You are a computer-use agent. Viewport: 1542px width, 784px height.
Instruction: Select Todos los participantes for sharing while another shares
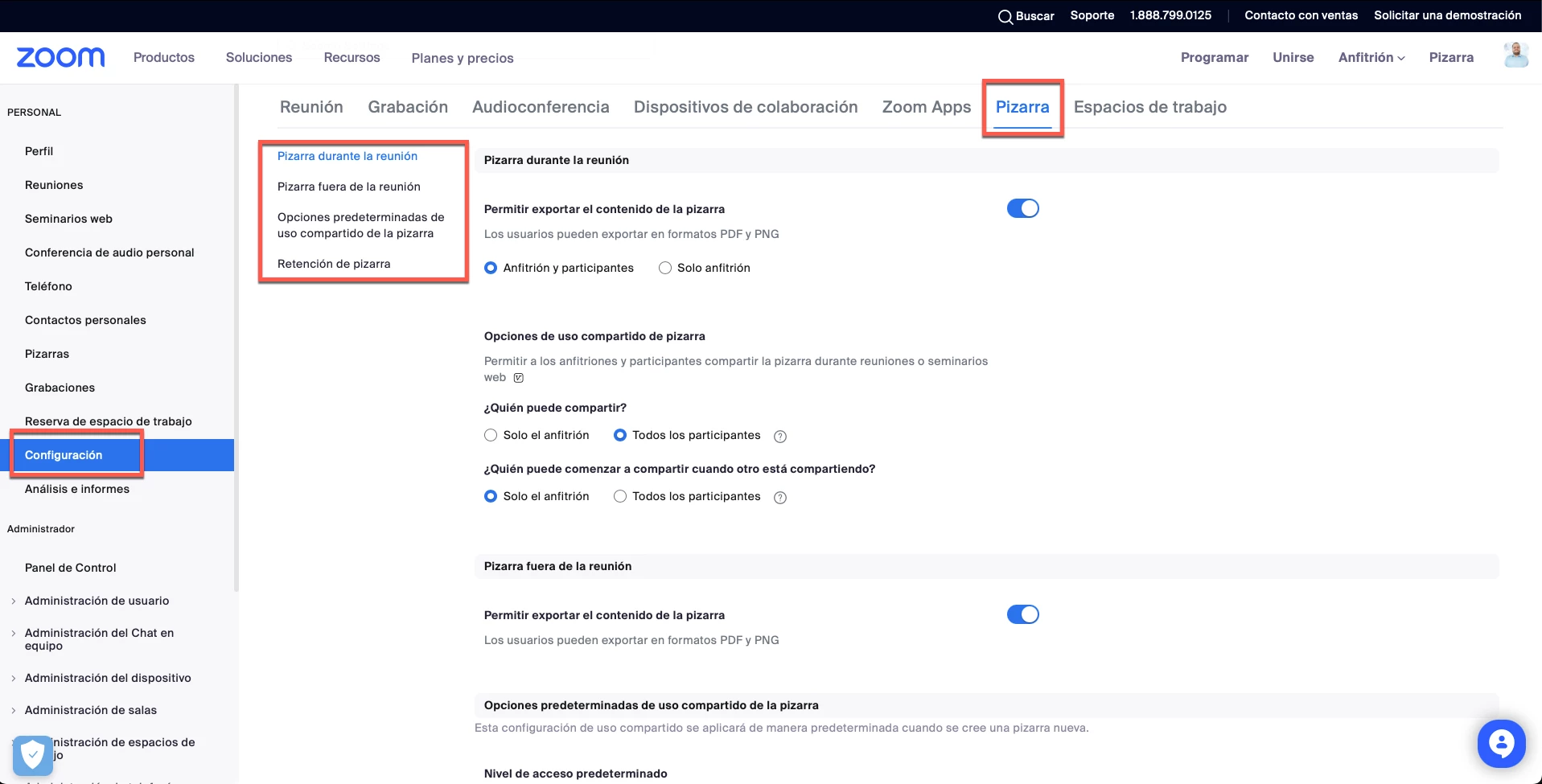coord(620,496)
